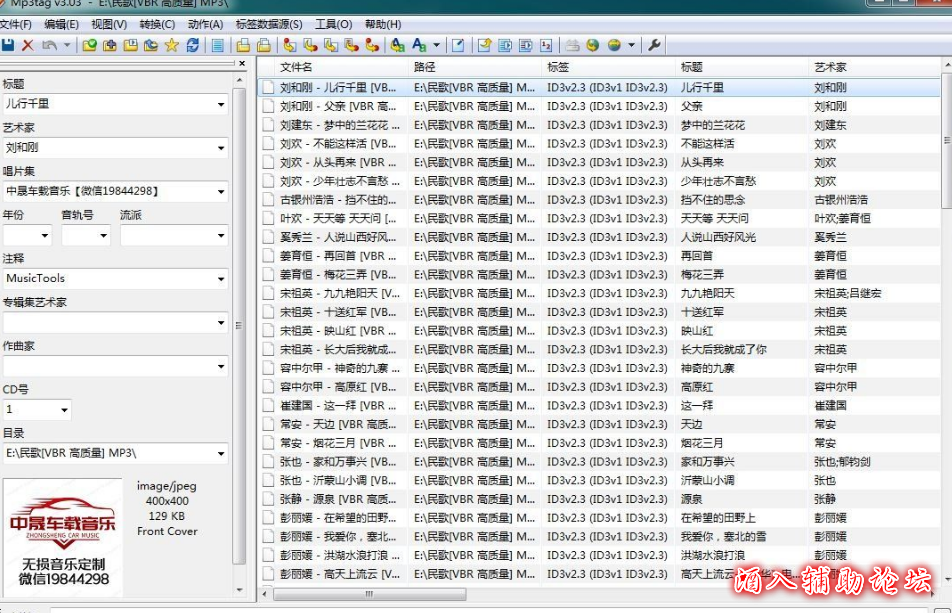Click the yellow star favorites icon
The width and height of the screenshot is (952, 613).
pyautogui.click(x=171, y=45)
